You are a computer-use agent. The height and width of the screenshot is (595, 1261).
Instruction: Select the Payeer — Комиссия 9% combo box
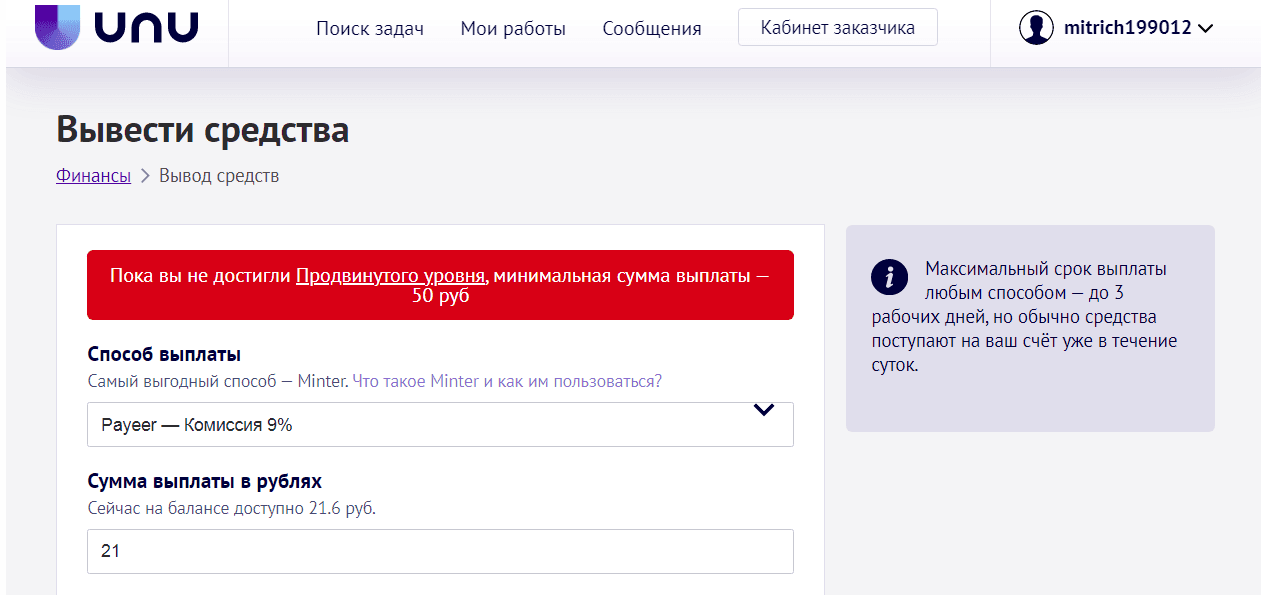click(420, 425)
